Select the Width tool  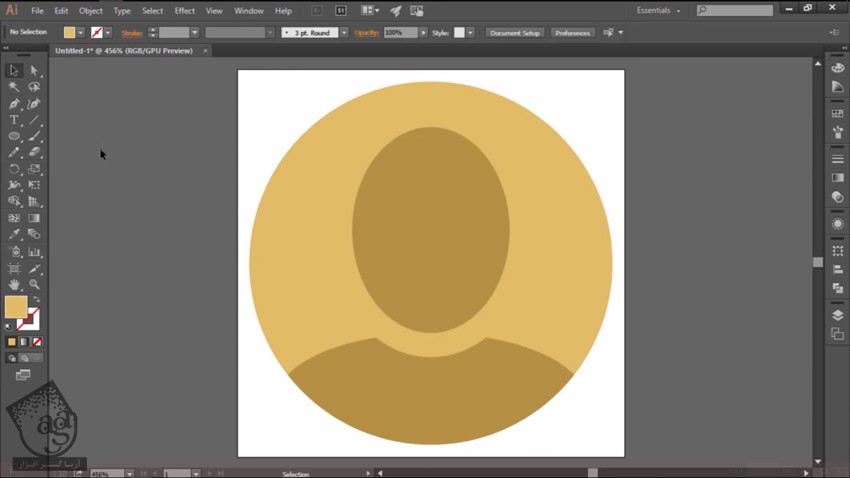click(14, 185)
